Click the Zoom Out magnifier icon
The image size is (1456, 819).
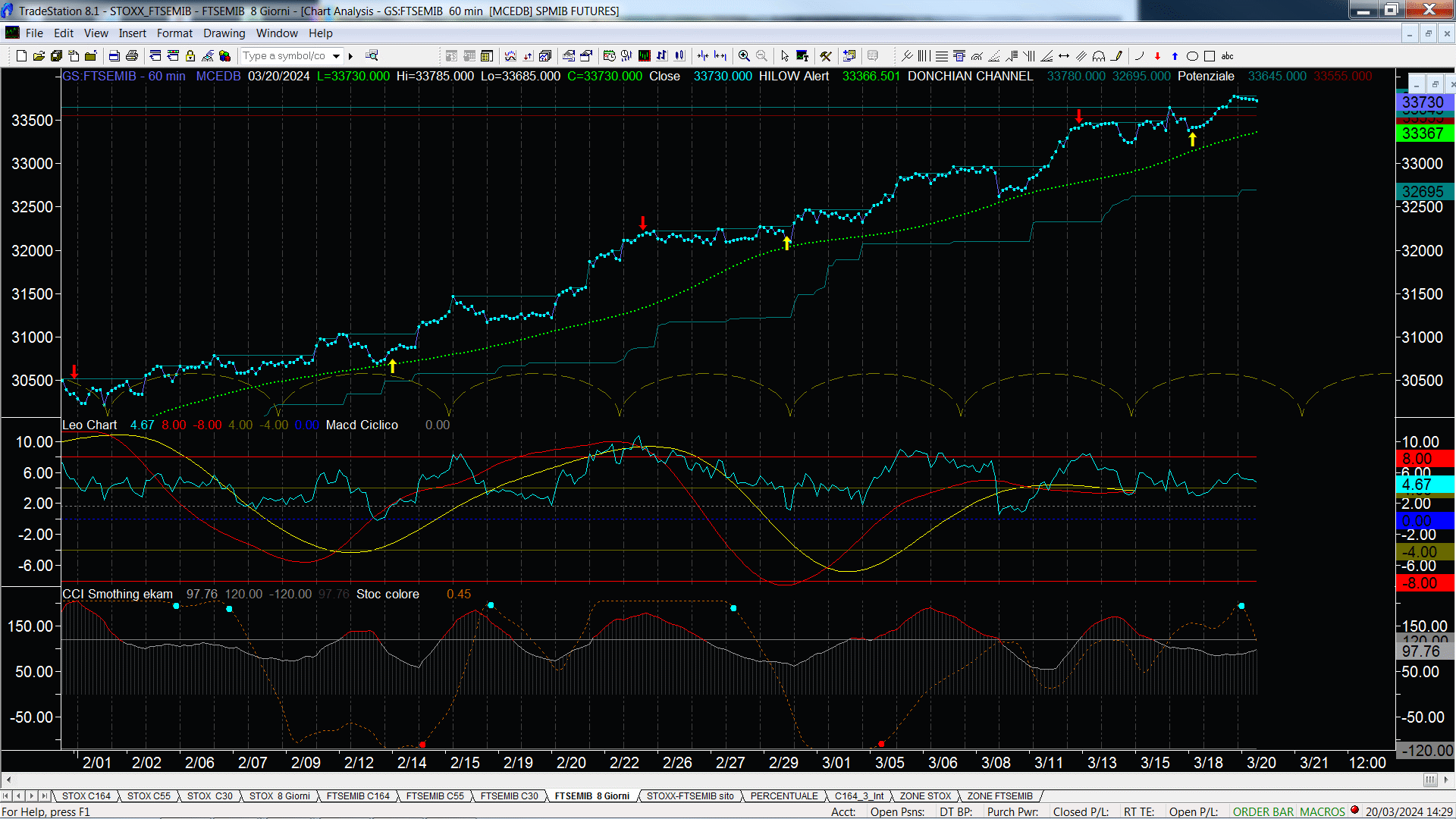coord(761,56)
